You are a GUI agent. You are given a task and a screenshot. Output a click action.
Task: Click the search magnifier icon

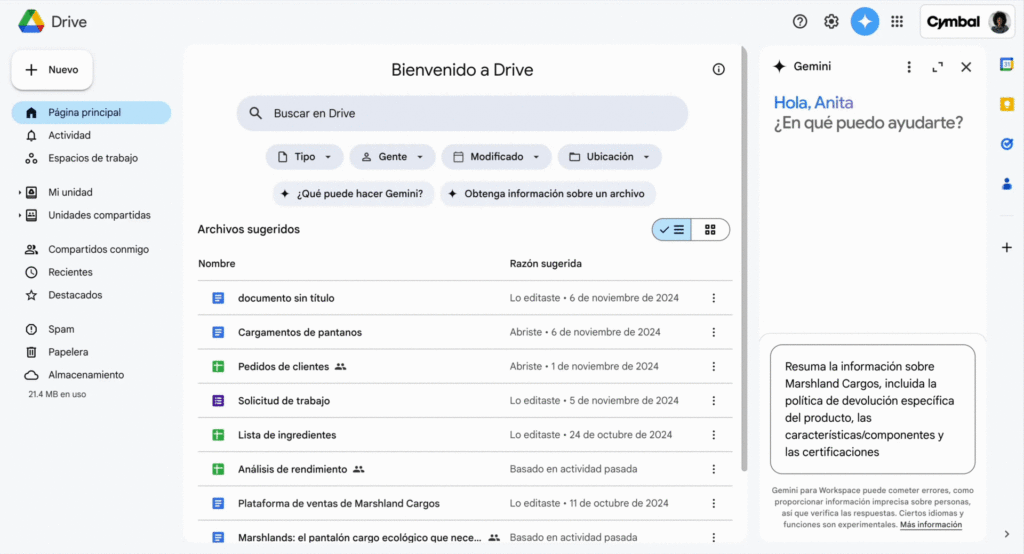255,113
